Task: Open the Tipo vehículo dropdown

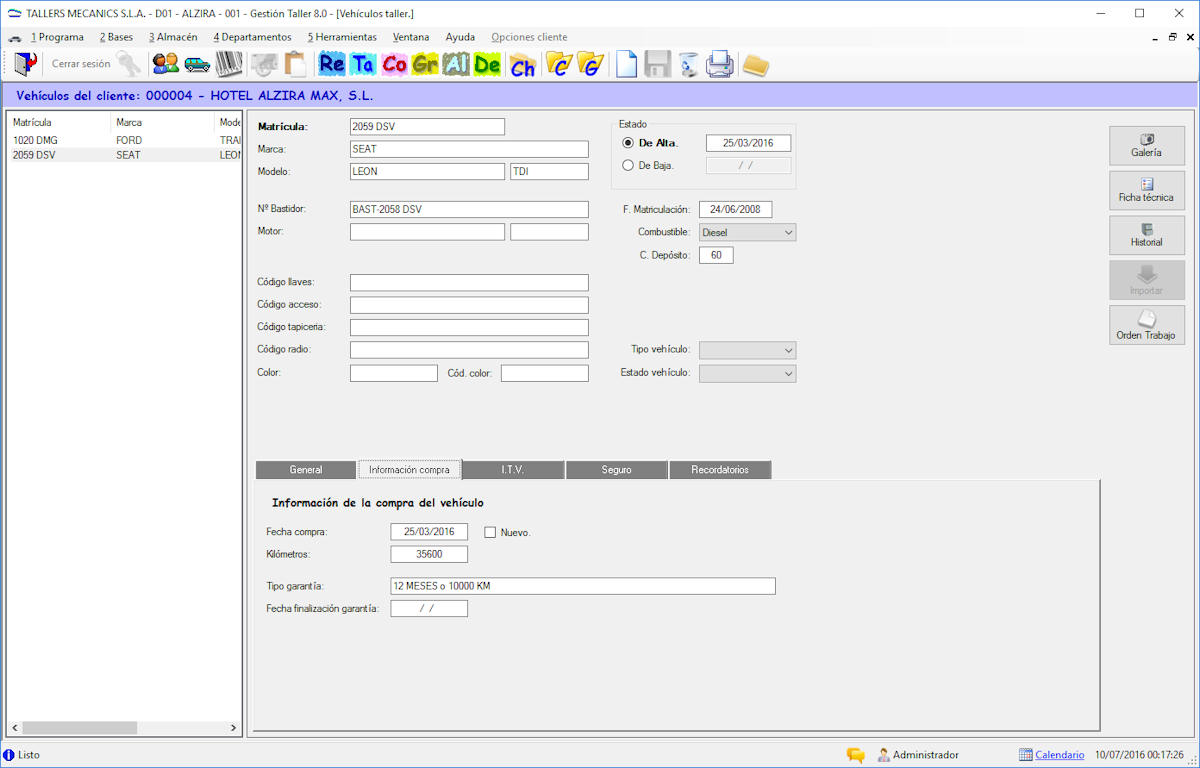Action: click(747, 350)
